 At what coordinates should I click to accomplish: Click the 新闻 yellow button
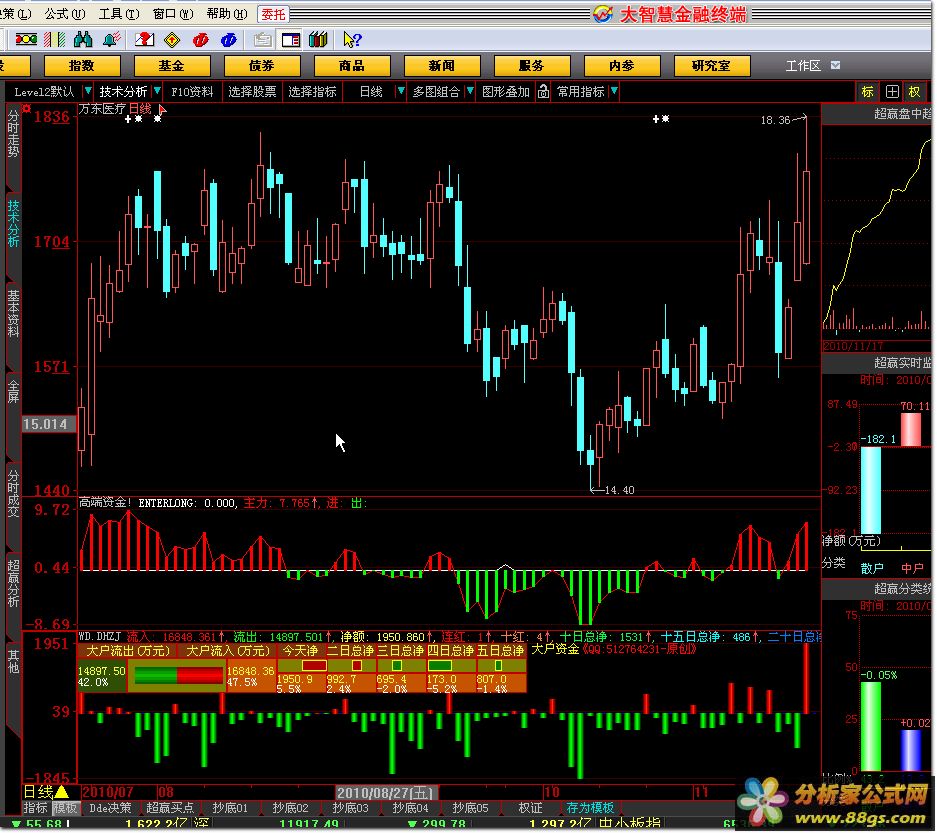pos(442,66)
